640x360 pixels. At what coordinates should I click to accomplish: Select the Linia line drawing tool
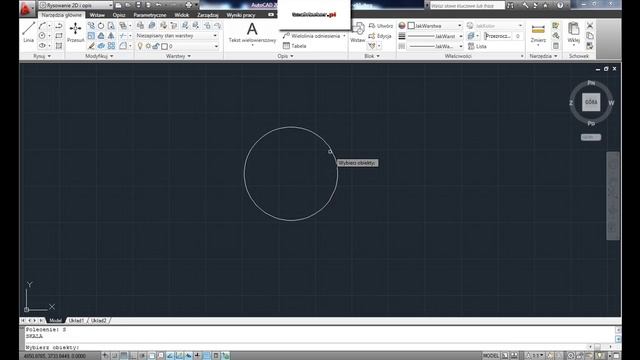(28, 32)
